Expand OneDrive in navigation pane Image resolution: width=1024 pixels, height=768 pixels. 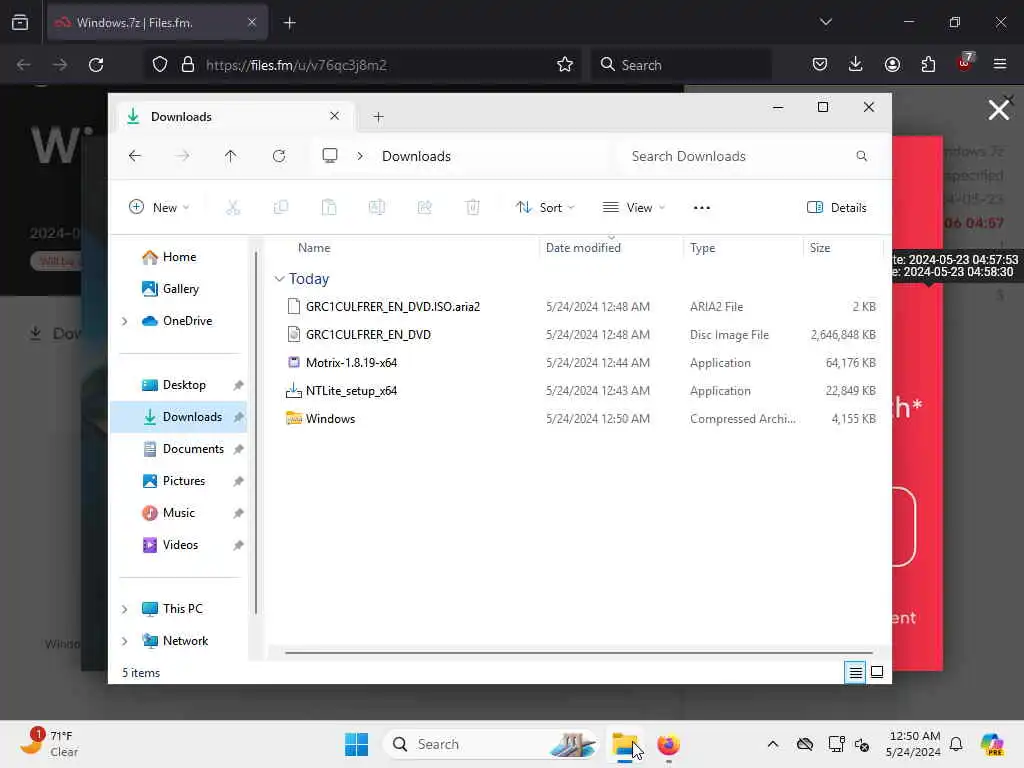[125, 321]
